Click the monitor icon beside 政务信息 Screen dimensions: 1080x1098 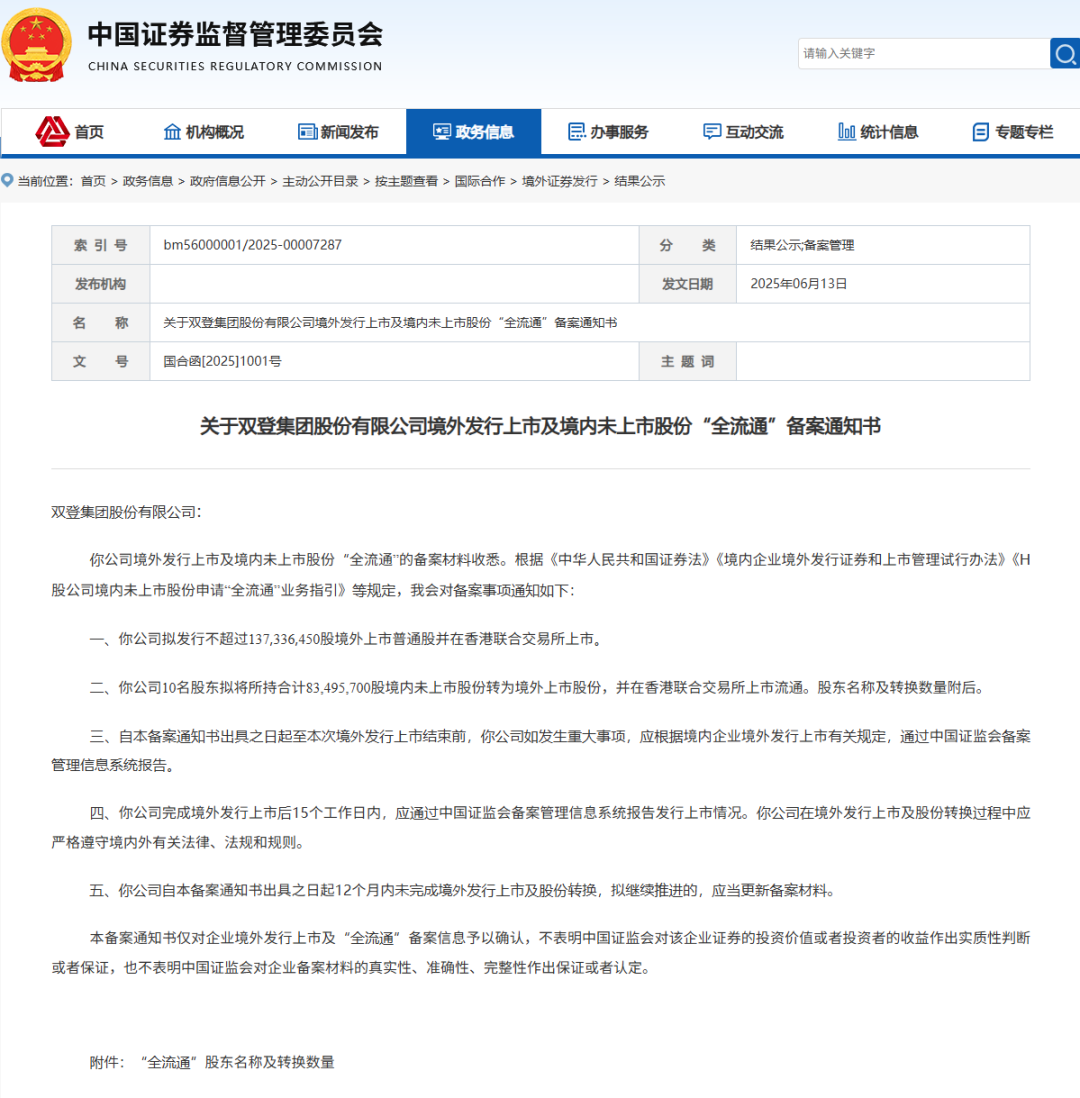[x=442, y=132]
